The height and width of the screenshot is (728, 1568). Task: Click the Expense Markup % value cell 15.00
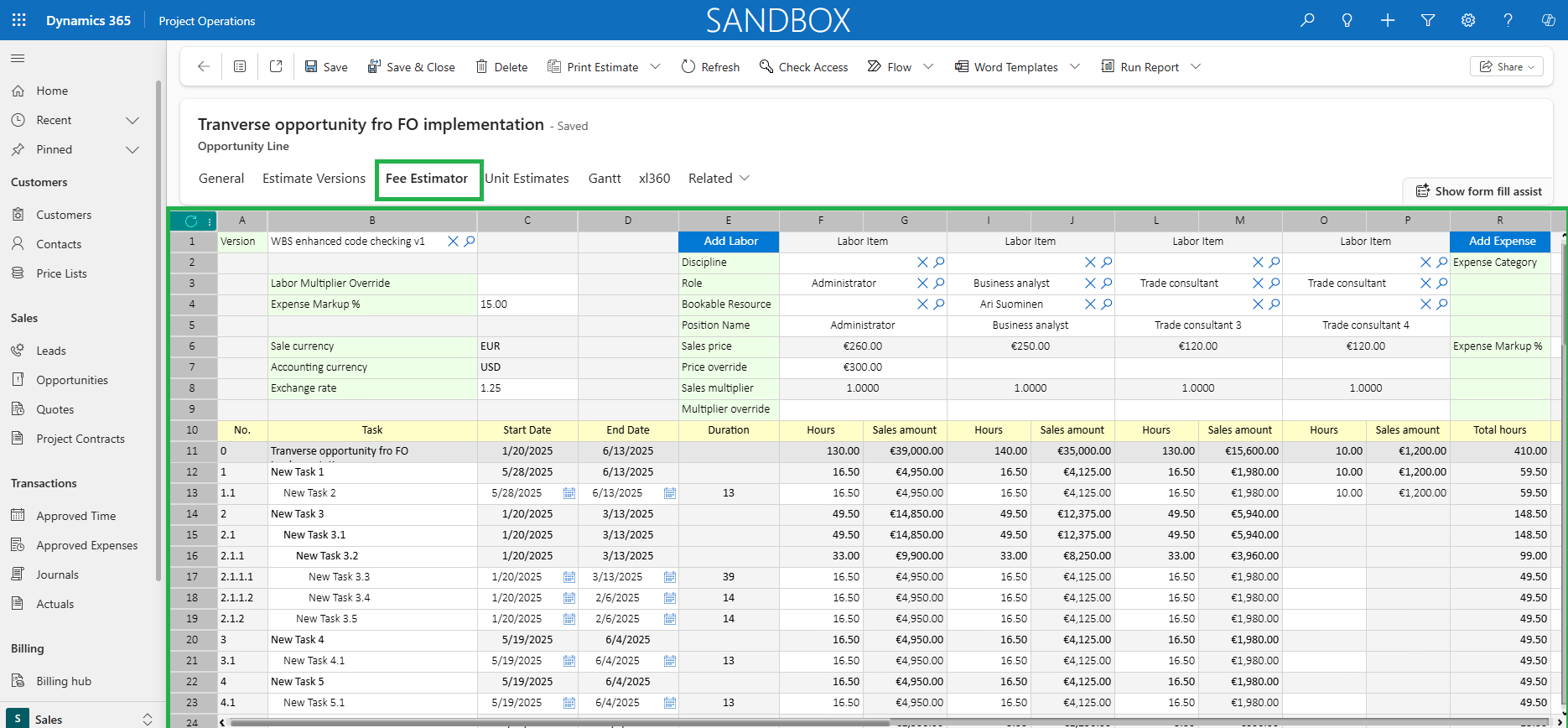[x=527, y=304]
